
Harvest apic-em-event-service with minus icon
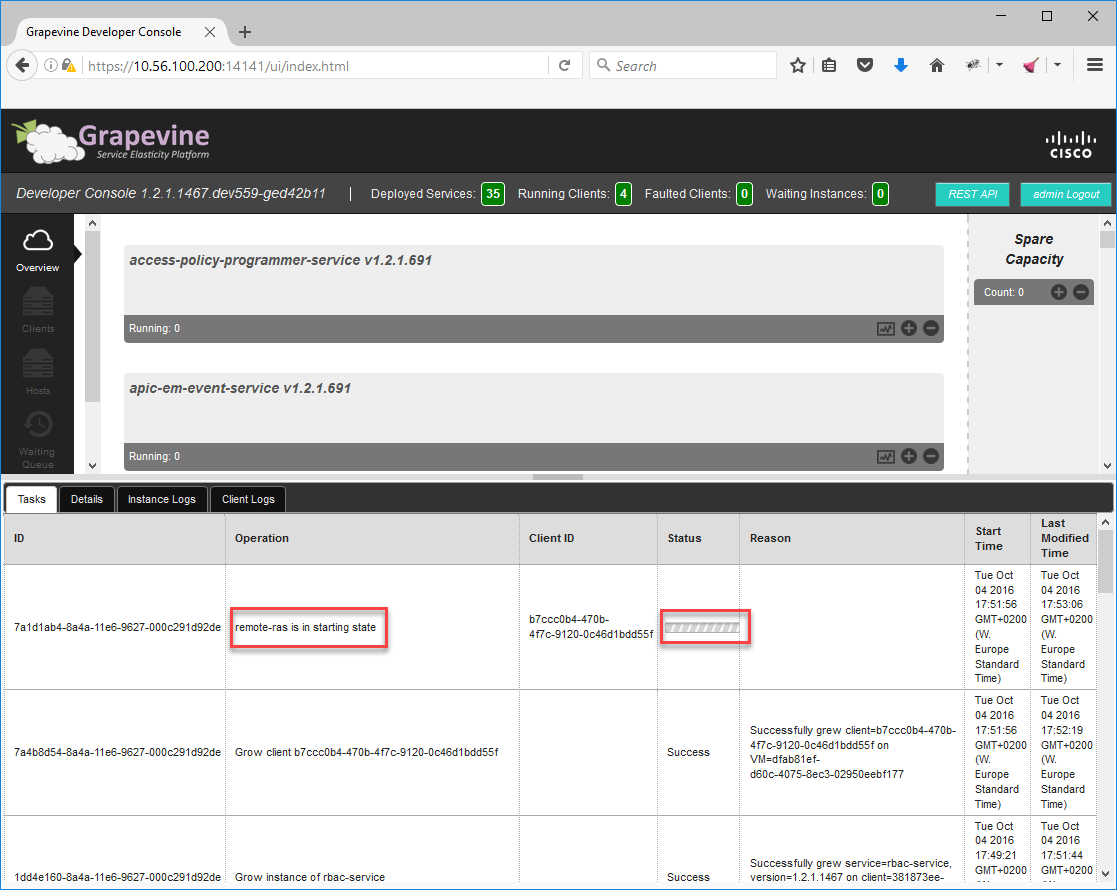tap(931, 456)
